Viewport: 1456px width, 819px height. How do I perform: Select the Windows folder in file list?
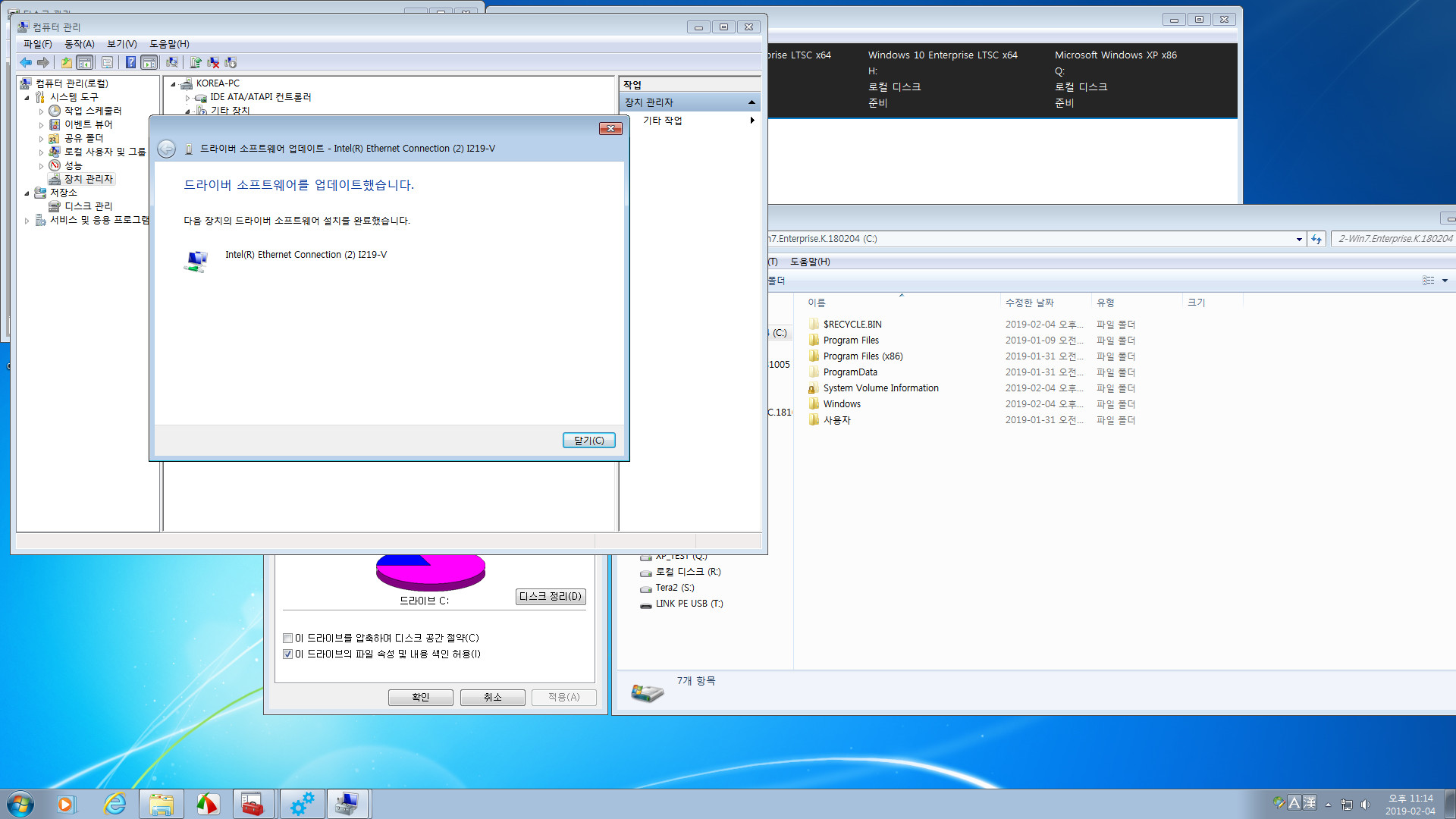click(842, 404)
